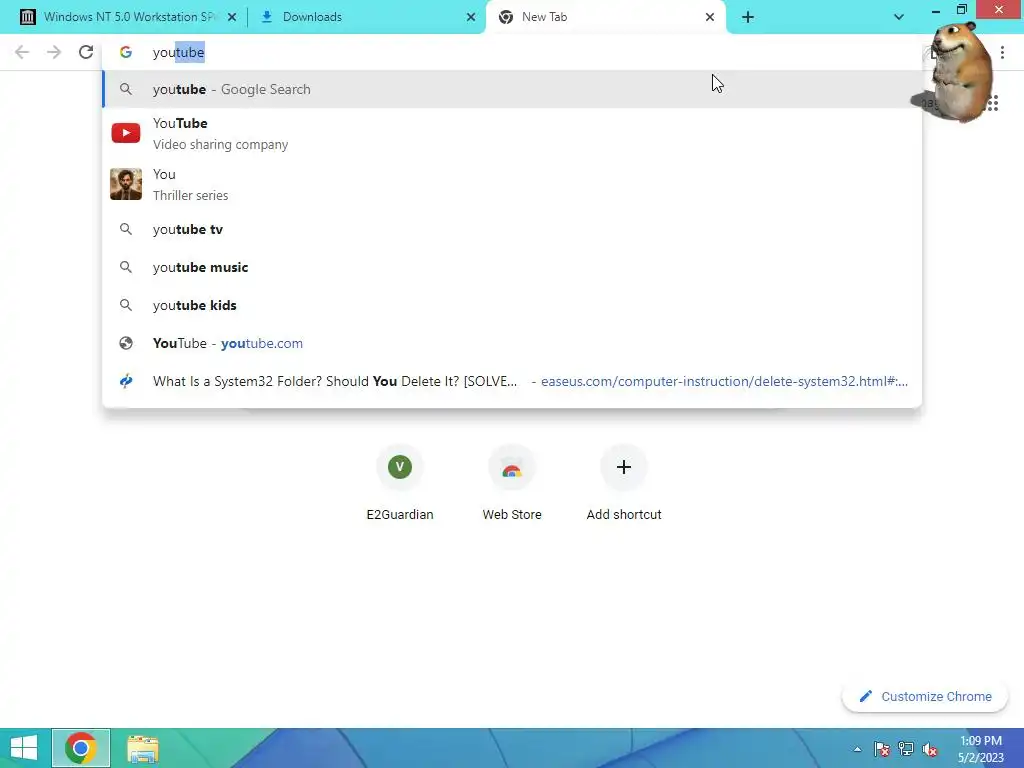The image size is (1024, 768).
Task: Choose the 'youtube kids' suggestion
Action: pos(512,305)
